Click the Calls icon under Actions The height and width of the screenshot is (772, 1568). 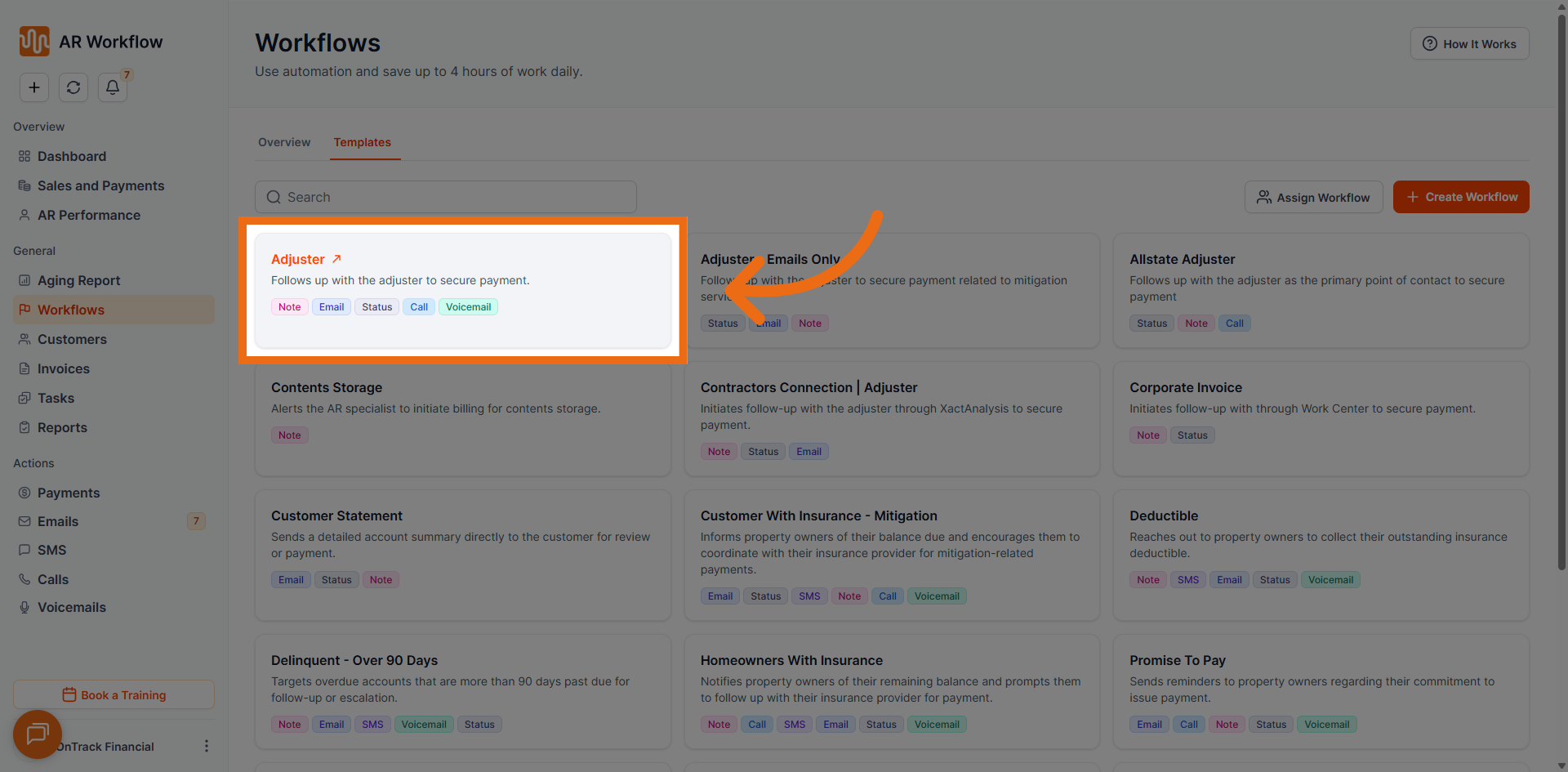(x=25, y=579)
